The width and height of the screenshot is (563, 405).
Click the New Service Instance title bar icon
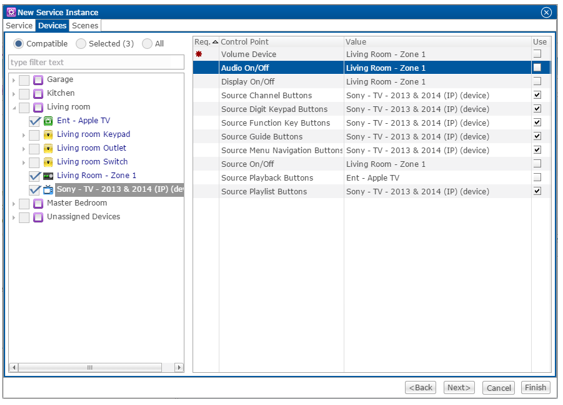pos(11,12)
